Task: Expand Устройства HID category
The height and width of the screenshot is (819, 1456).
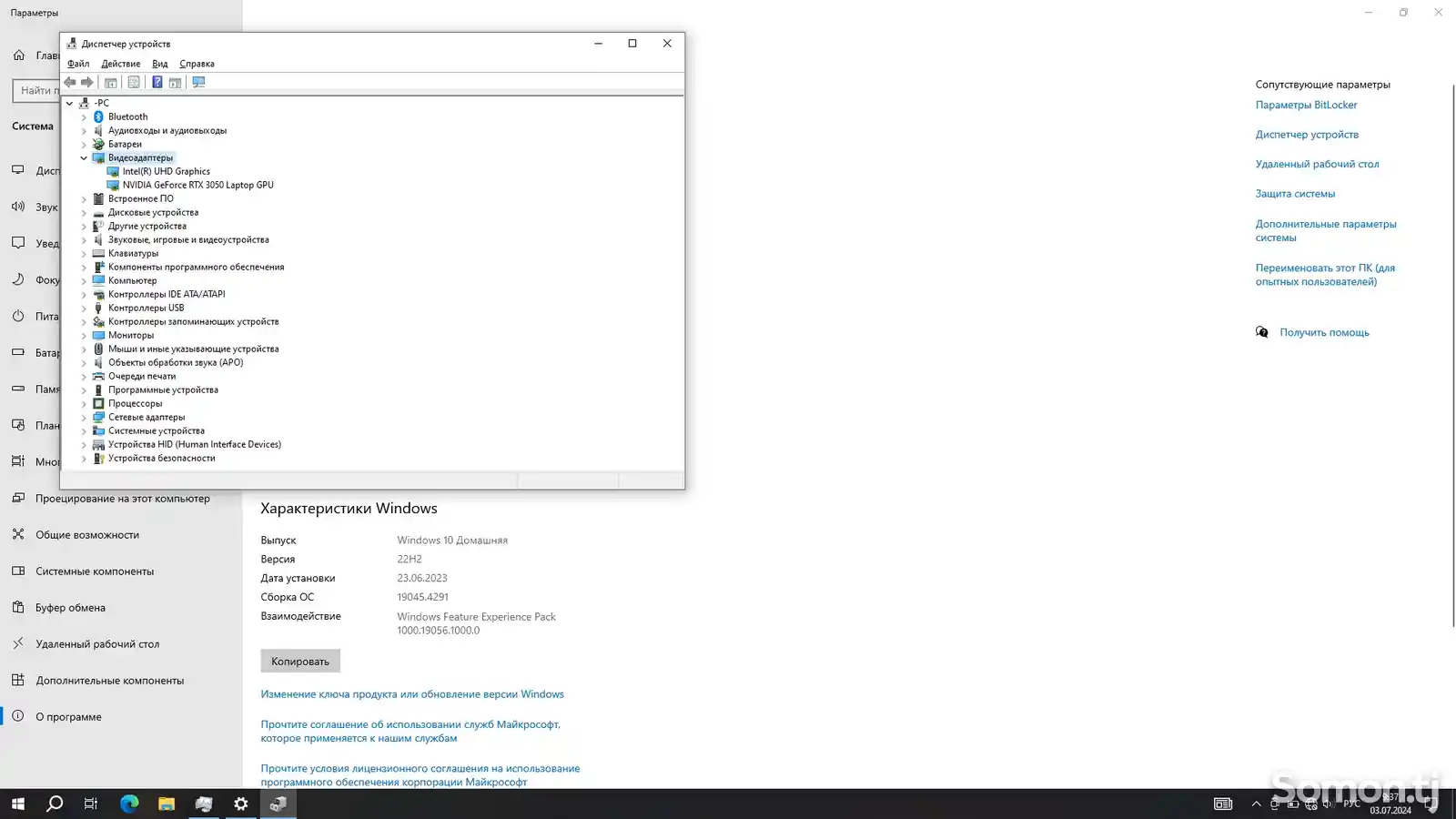Action: 84,444
